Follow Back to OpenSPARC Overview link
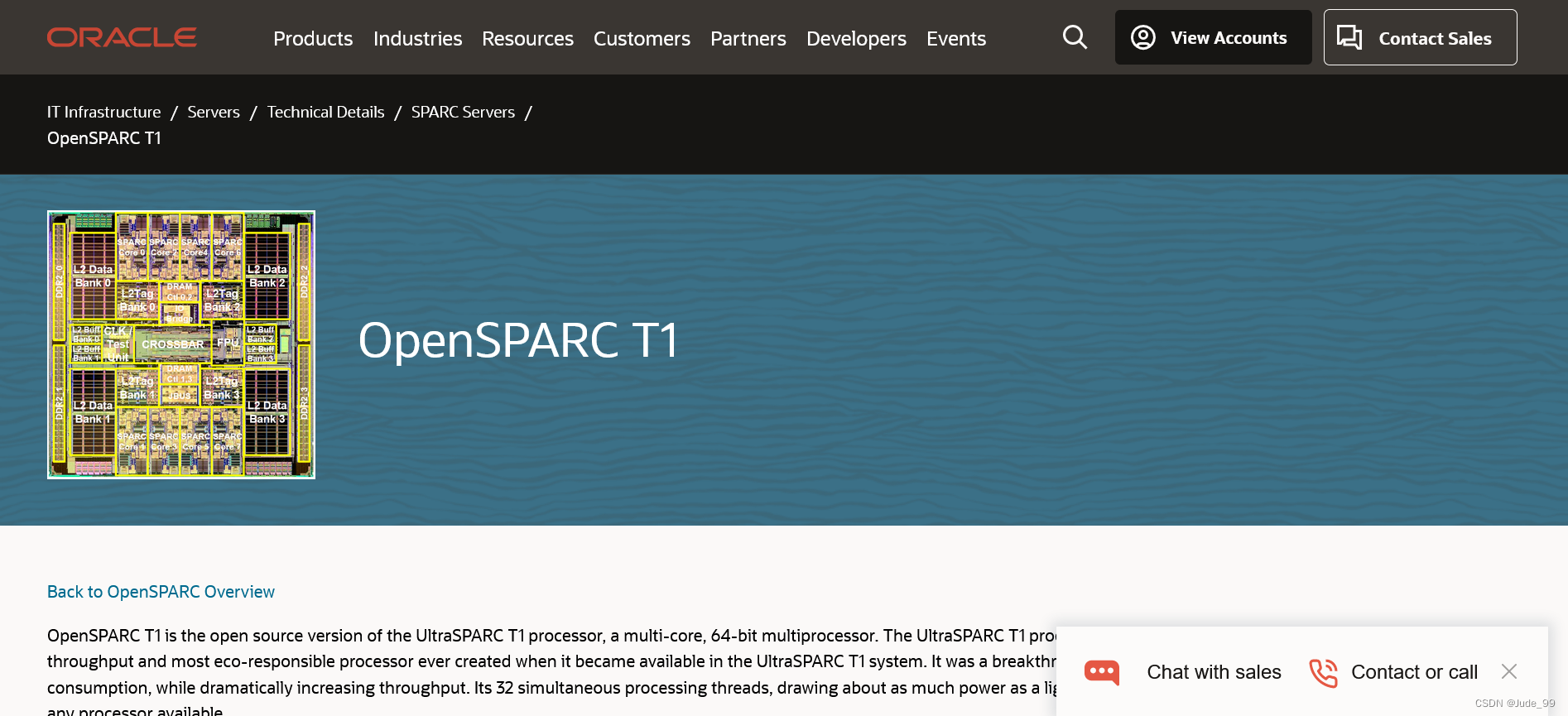This screenshot has width=1568, height=716. click(x=161, y=592)
